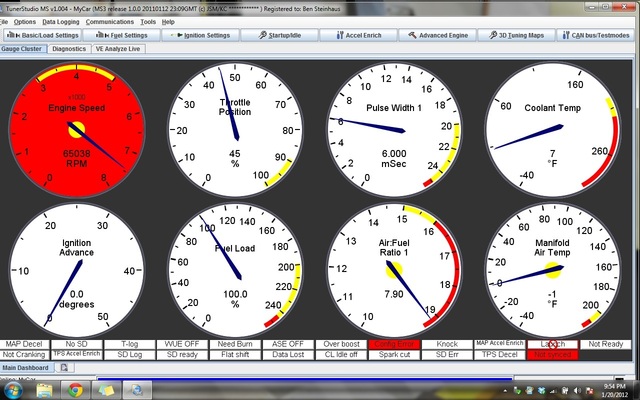Click the Flat shift indicator
Viewport: 640px width, 400px height.
pyautogui.click(x=236, y=355)
